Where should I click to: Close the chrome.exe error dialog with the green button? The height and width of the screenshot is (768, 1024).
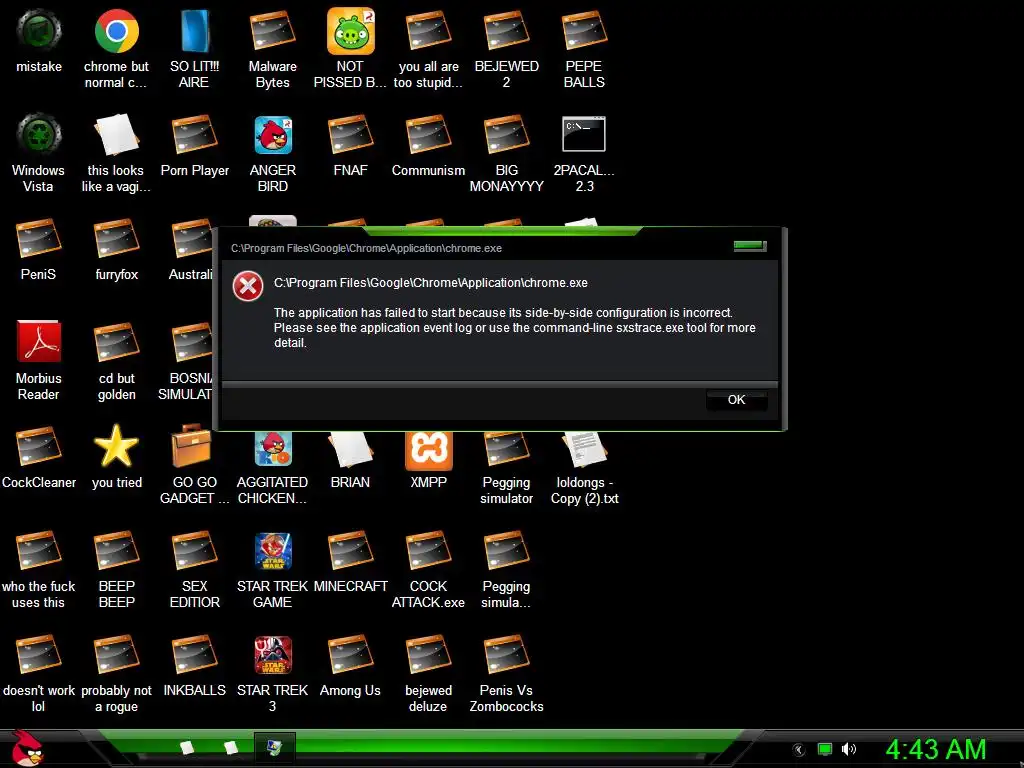[750, 246]
